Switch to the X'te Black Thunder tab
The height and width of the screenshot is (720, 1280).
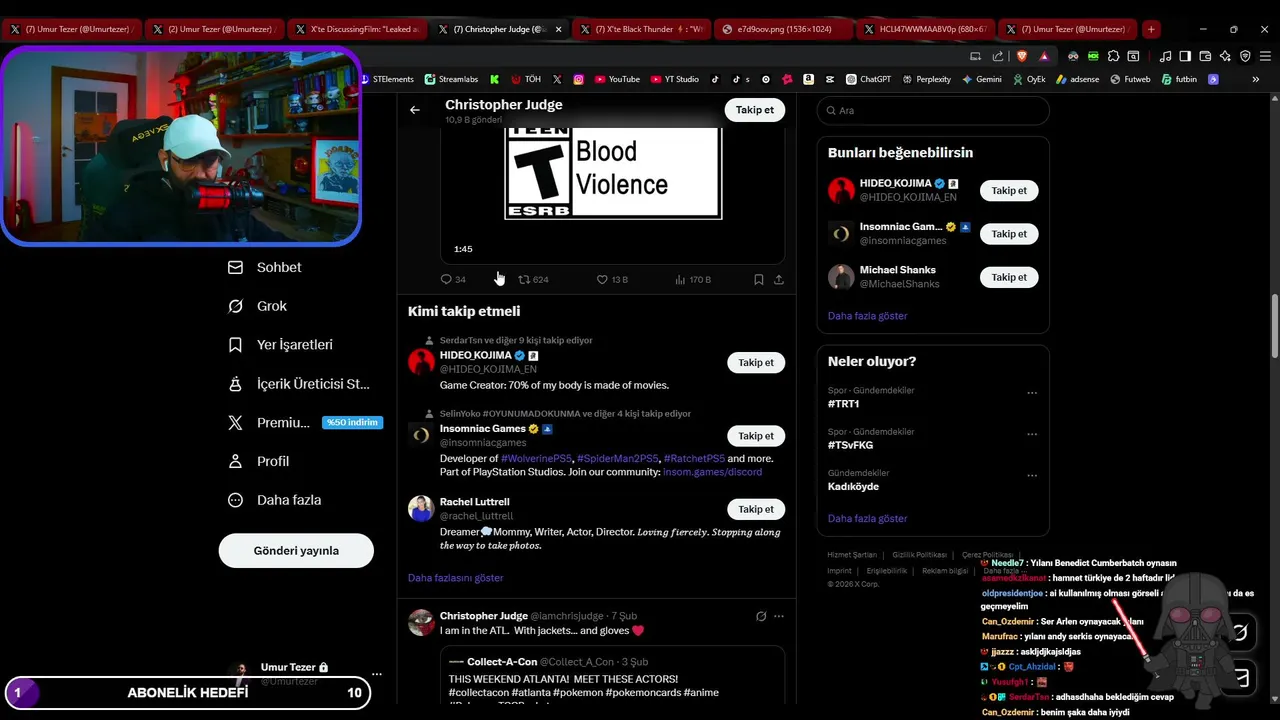point(643,29)
